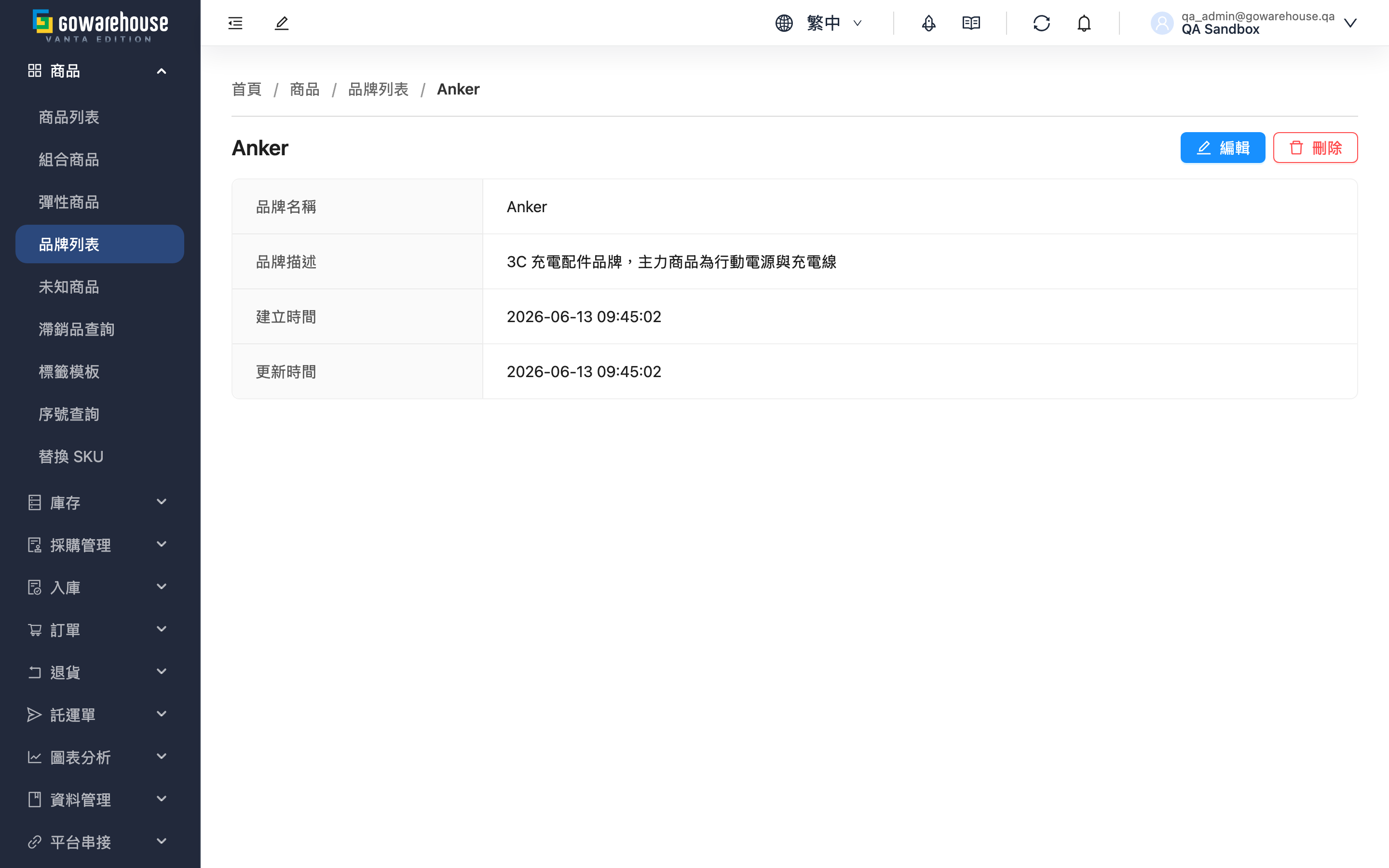Click the 庫存 sidebar icon
Screen dimensions: 1389x868
click(x=34, y=502)
